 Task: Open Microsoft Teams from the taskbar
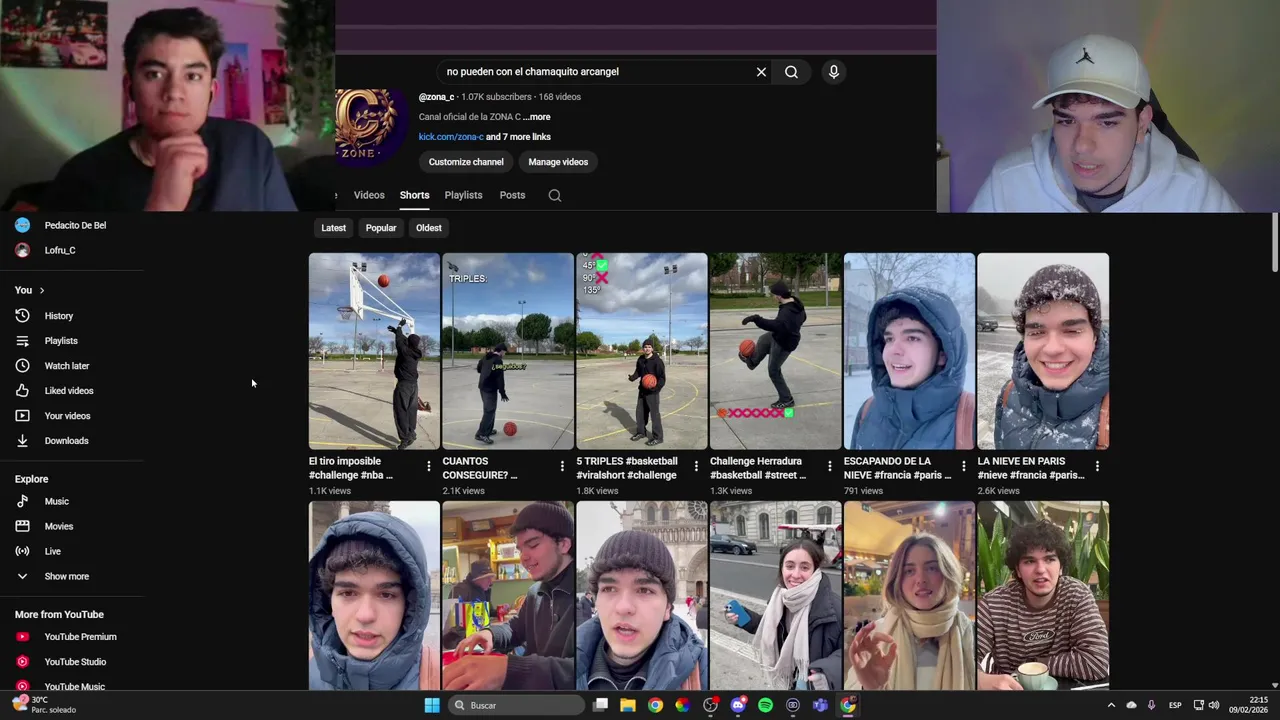pos(820,705)
